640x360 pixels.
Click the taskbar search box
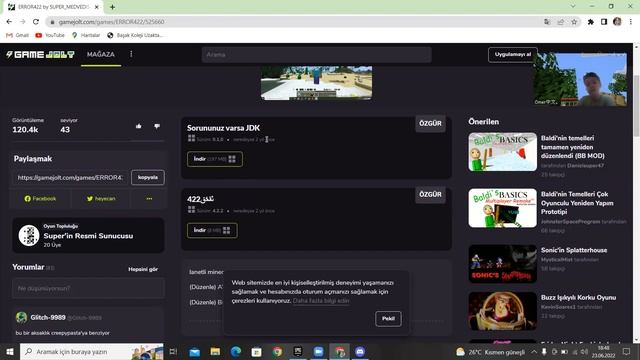(x=91, y=351)
